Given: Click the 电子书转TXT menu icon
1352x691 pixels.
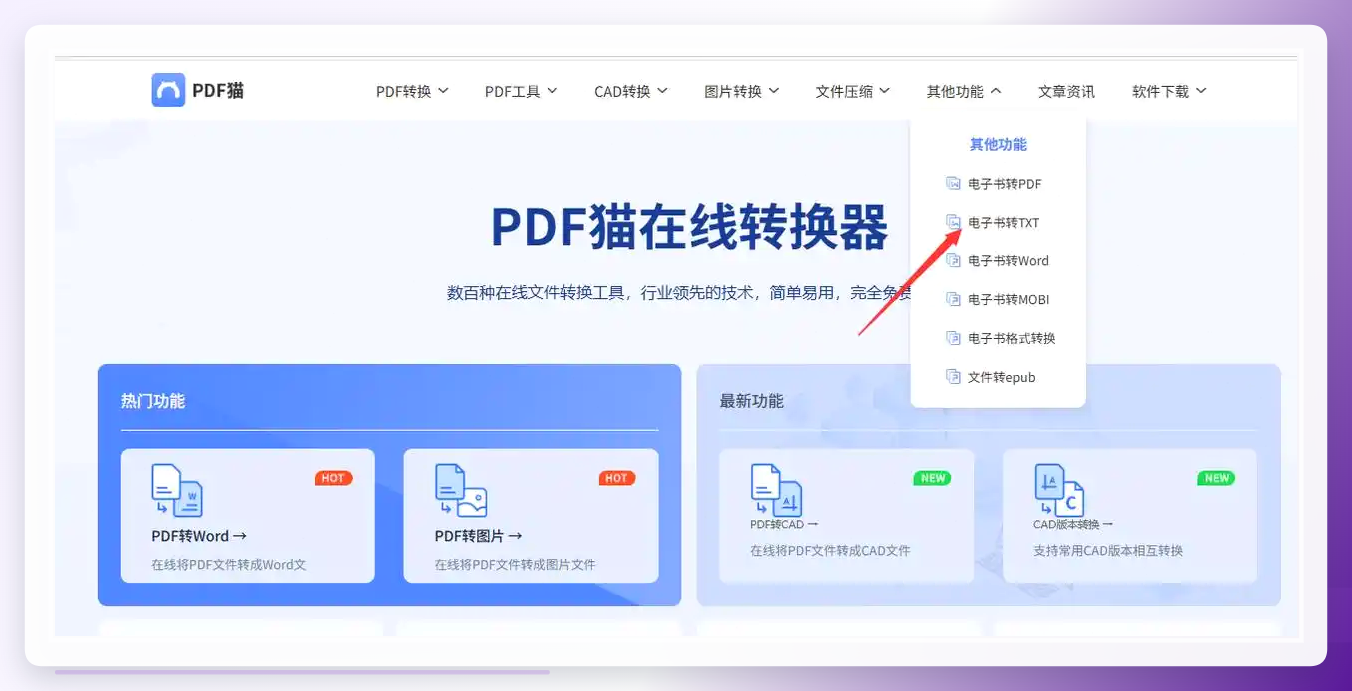Looking at the screenshot, I should [x=953, y=222].
